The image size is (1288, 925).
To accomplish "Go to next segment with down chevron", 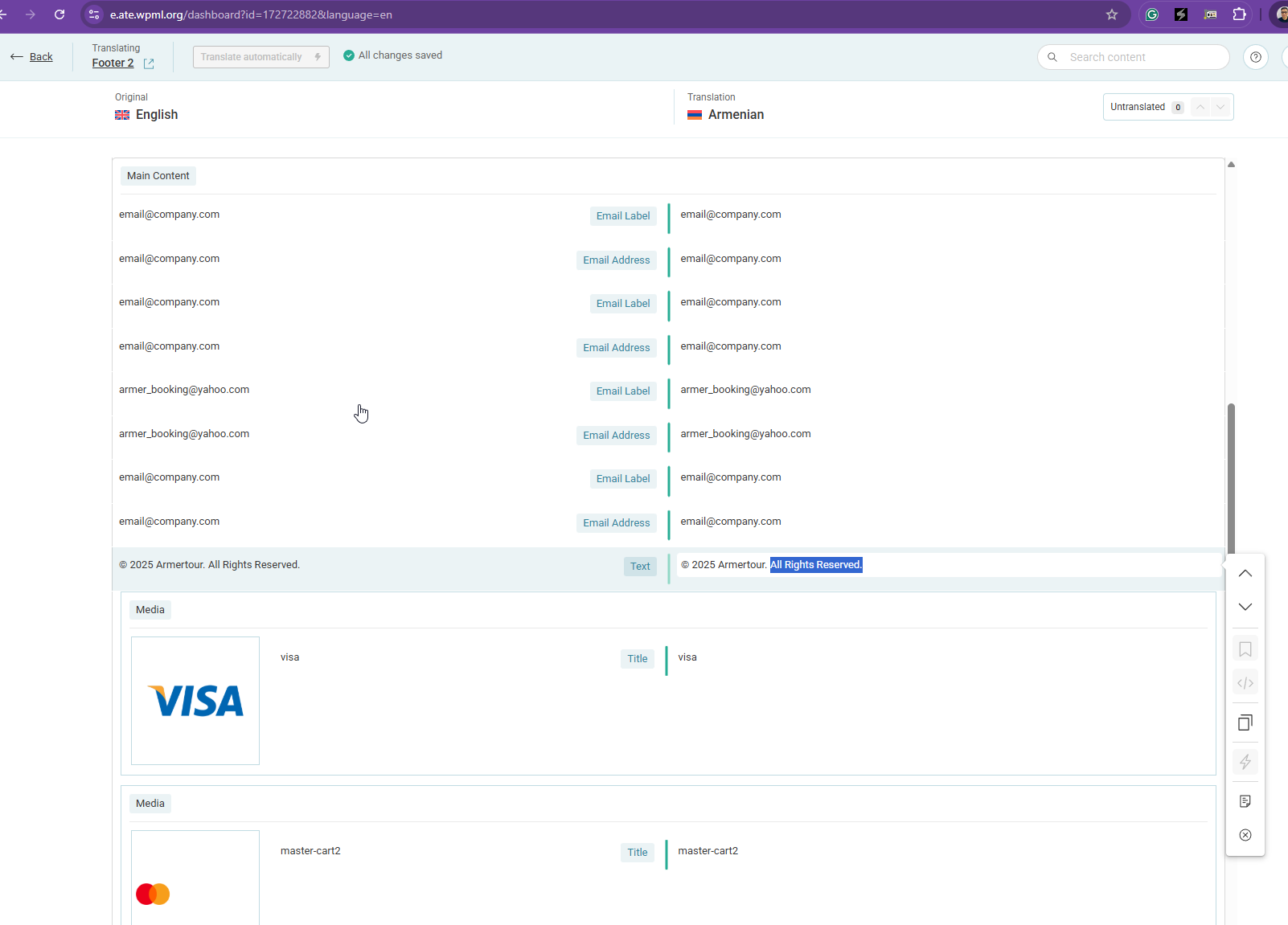I will click(1245, 607).
